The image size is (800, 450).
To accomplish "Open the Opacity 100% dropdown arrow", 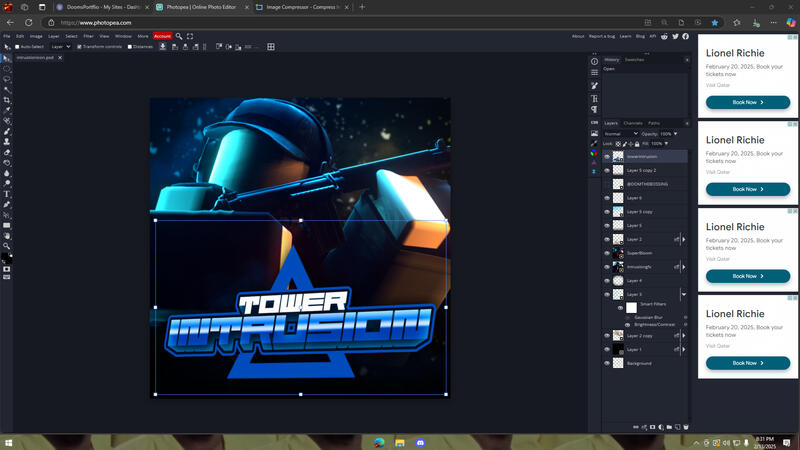I will (676, 134).
